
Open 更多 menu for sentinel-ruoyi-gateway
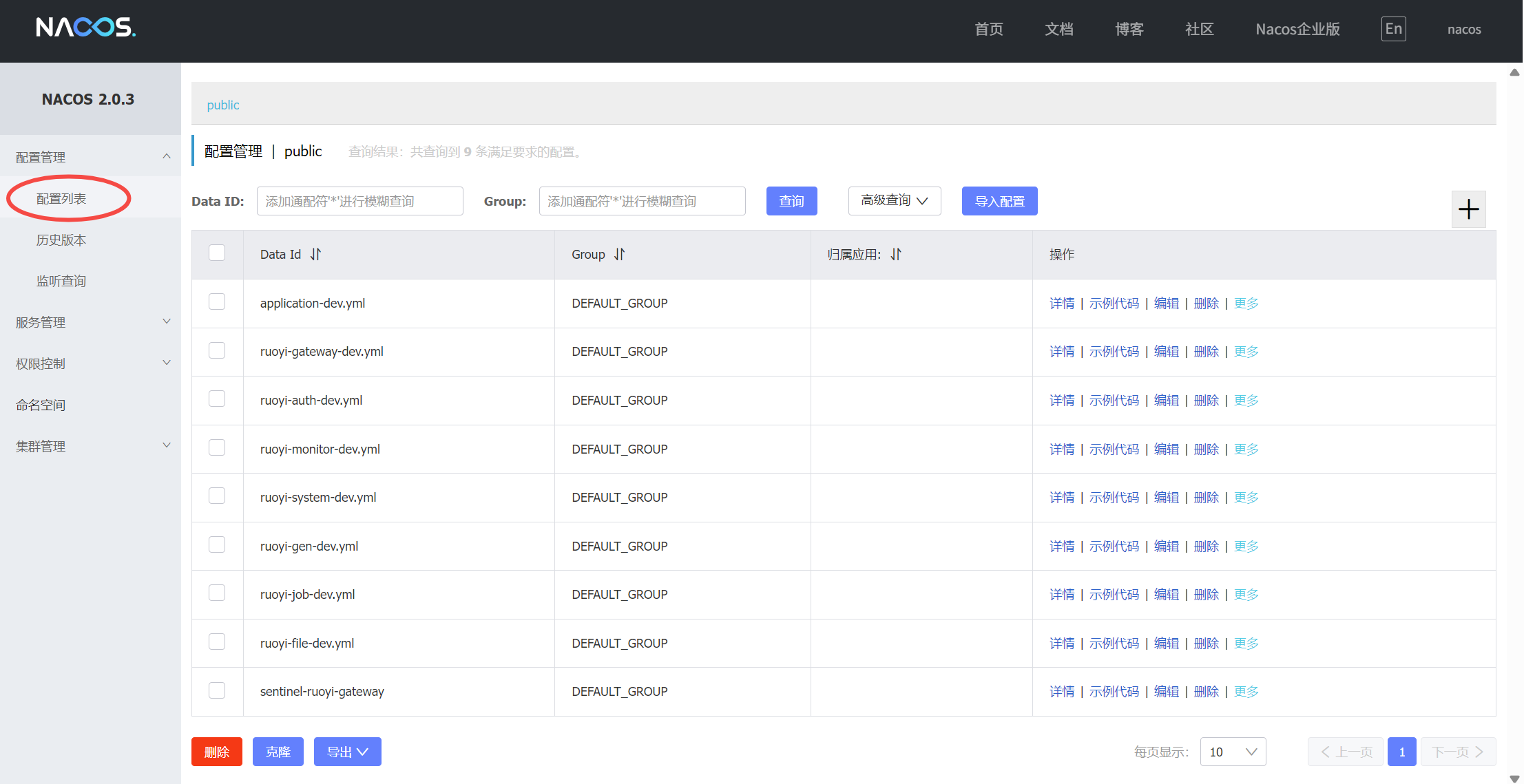pyautogui.click(x=1246, y=692)
